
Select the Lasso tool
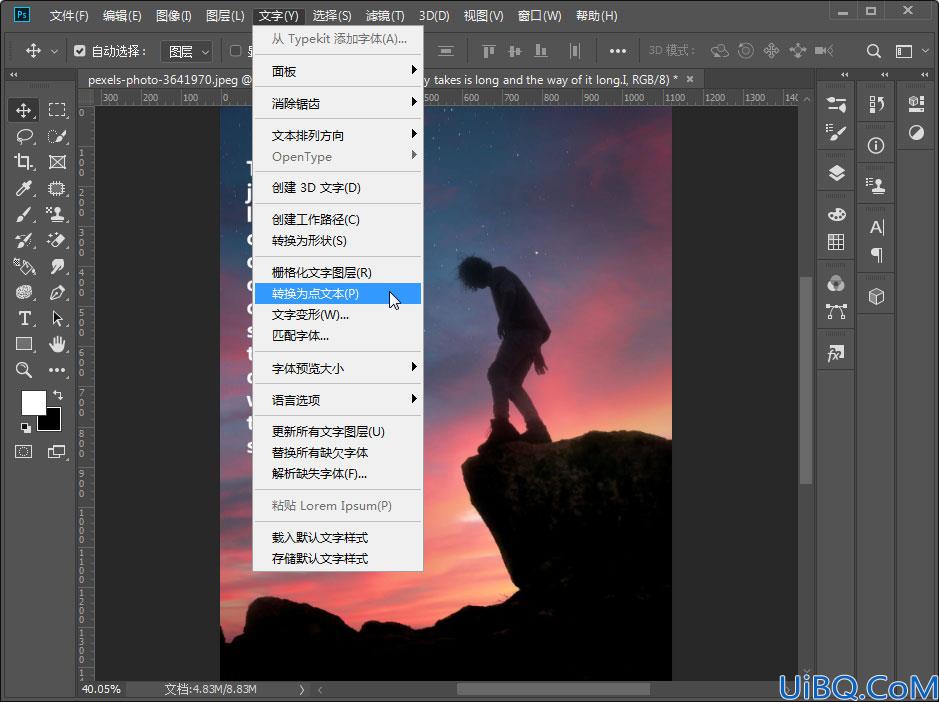click(x=23, y=137)
